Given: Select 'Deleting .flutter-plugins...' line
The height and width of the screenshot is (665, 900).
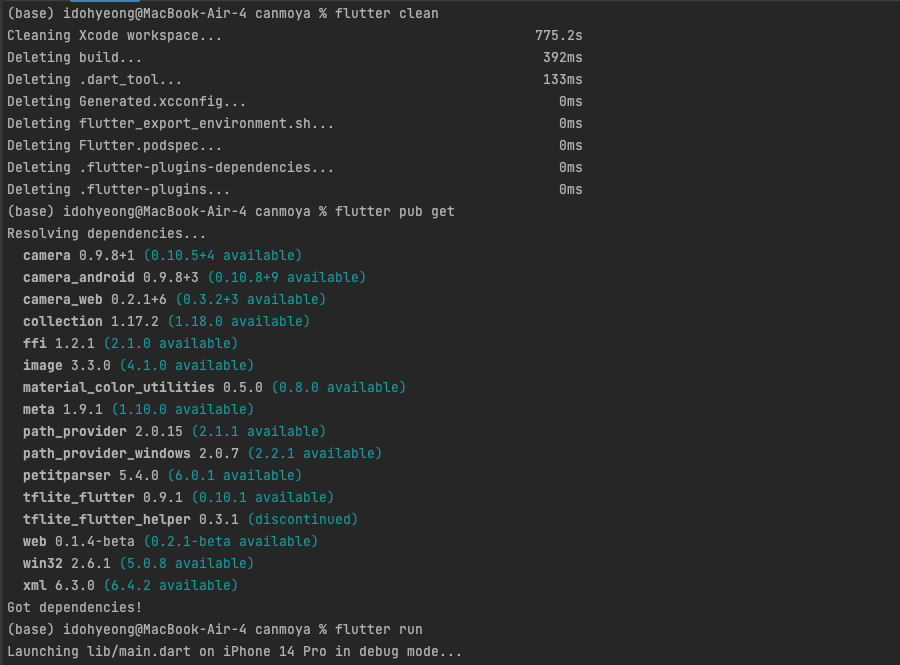Looking at the screenshot, I should pos(118,189).
